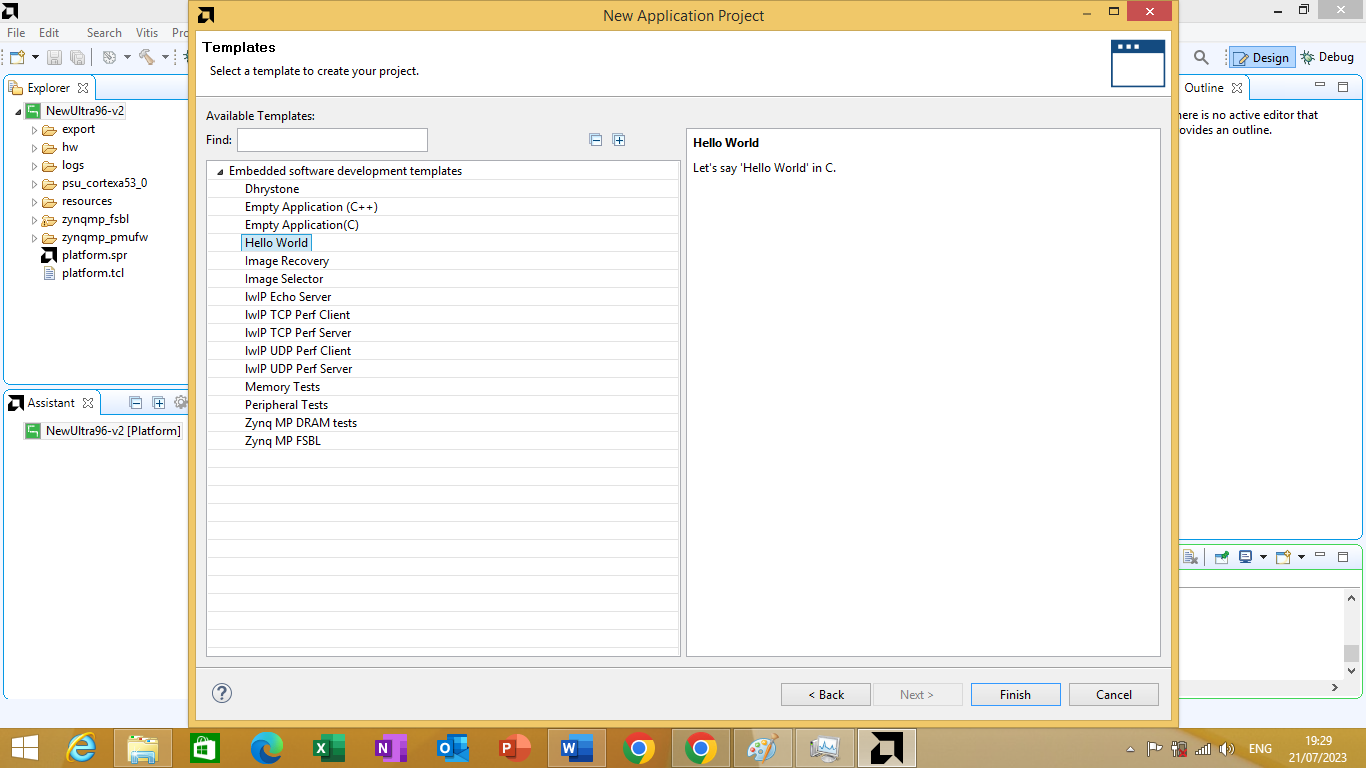Open the New icon's dropdown arrow
The image size is (1366, 768).
point(35,58)
